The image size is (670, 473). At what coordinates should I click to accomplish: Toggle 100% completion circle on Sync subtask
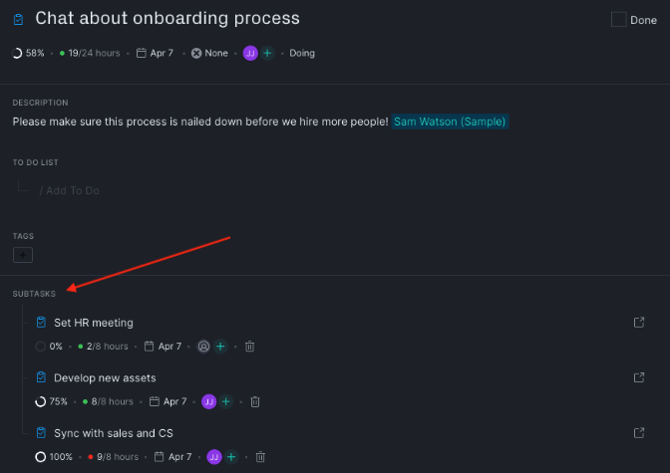(x=41, y=457)
